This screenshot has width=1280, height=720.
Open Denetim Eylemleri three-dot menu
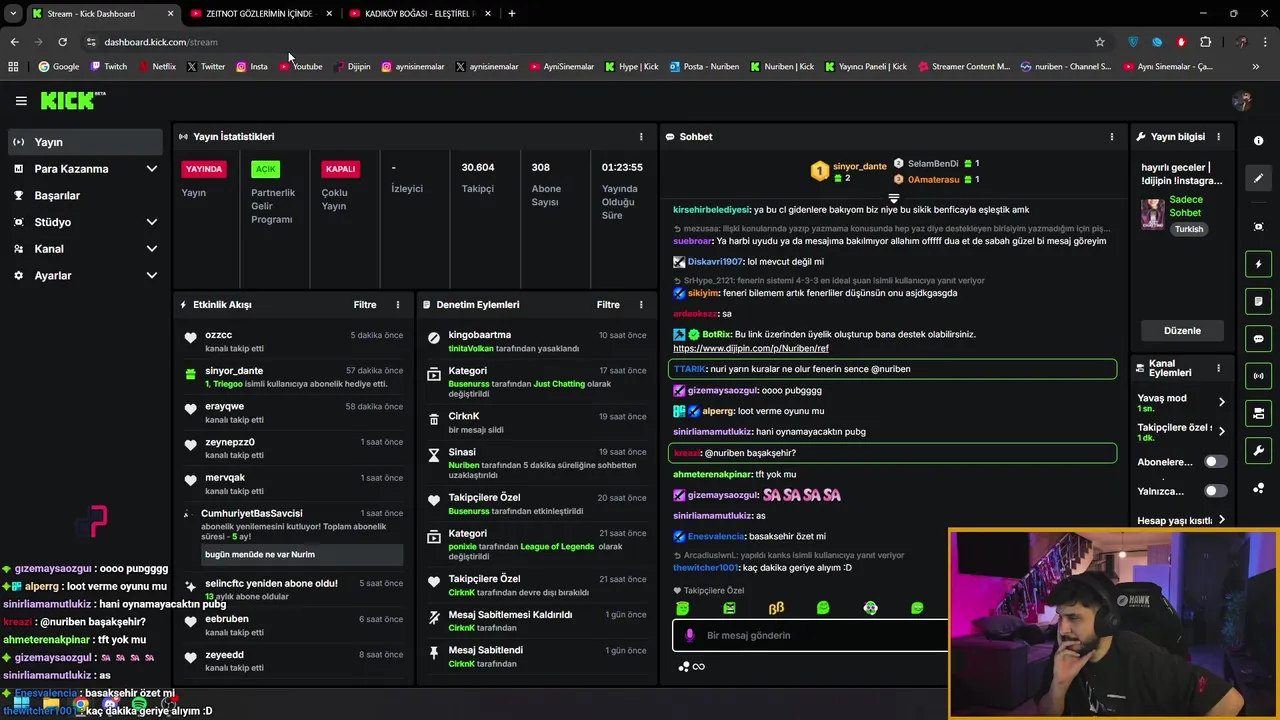(641, 305)
